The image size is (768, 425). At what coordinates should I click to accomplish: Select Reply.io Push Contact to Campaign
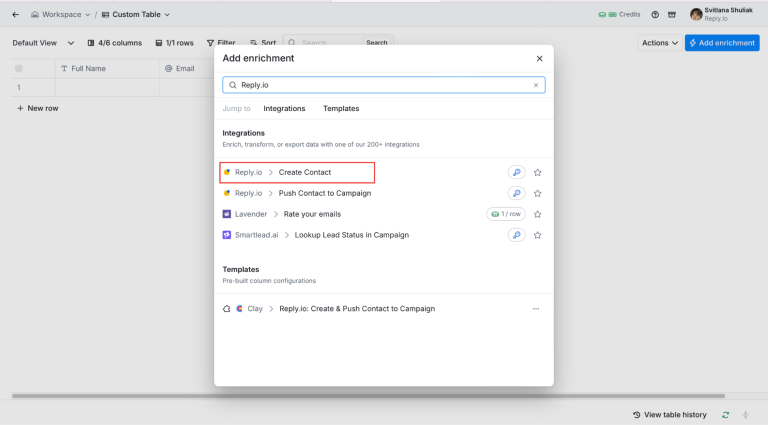coord(384,193)
